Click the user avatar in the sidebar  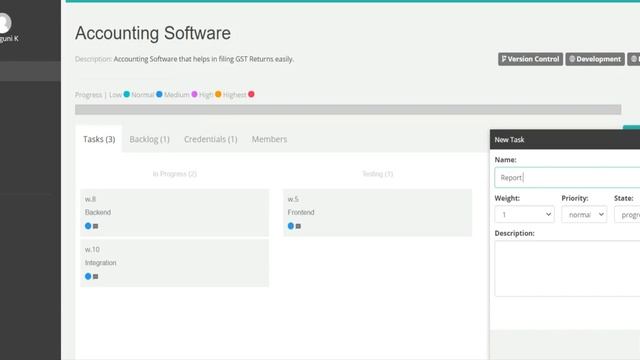4,23
